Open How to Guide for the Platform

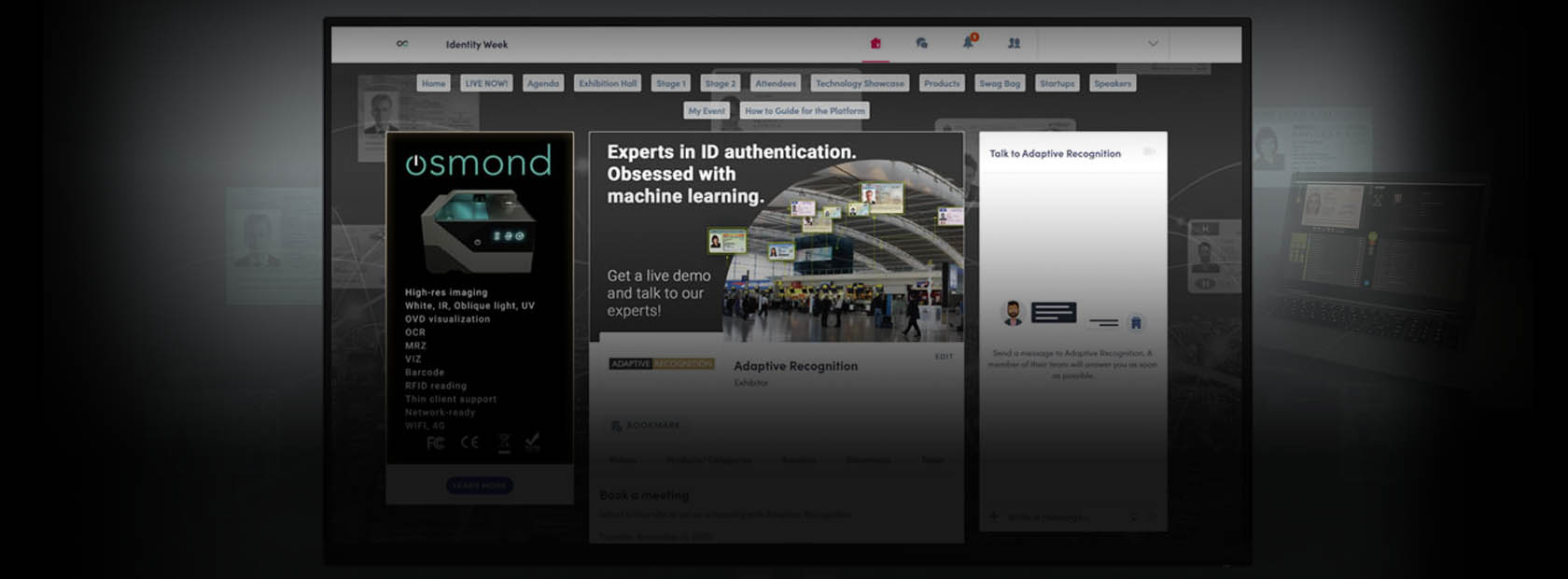pos(805,110)
